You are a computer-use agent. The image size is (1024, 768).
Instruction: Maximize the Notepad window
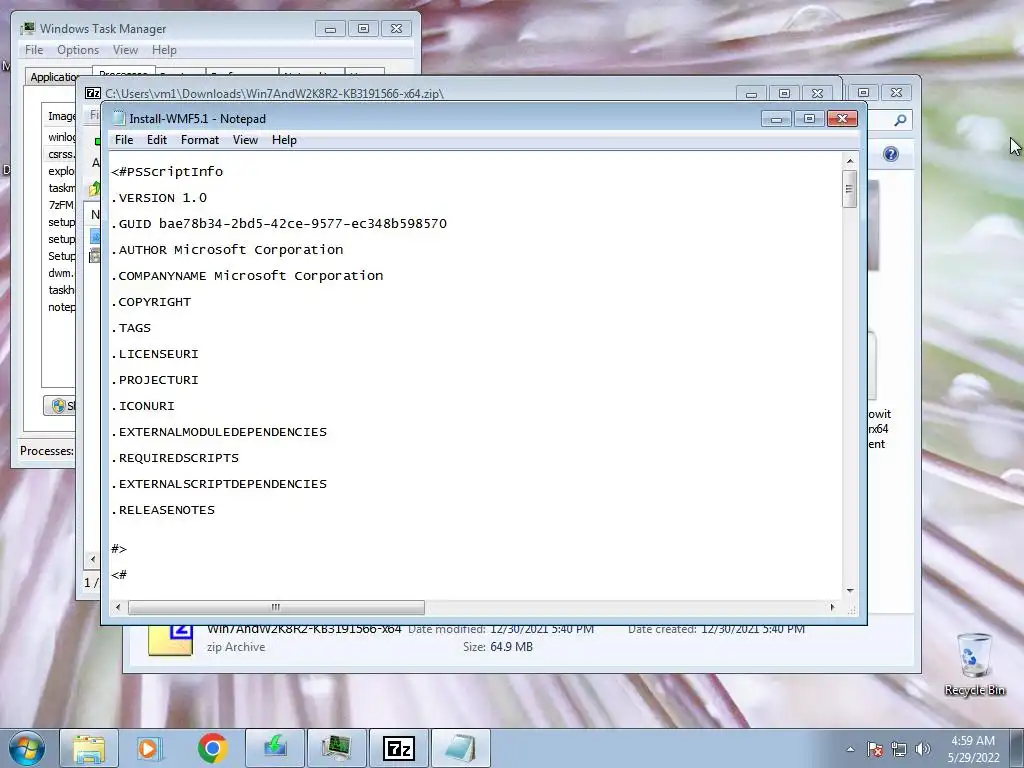click(808, 118)
